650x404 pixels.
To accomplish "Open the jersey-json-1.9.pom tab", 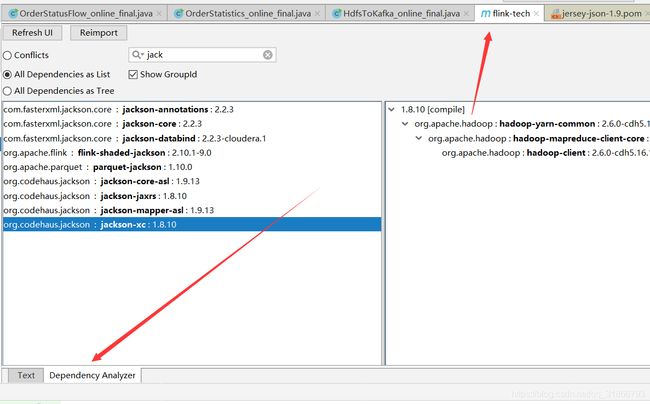I will 597,14.
